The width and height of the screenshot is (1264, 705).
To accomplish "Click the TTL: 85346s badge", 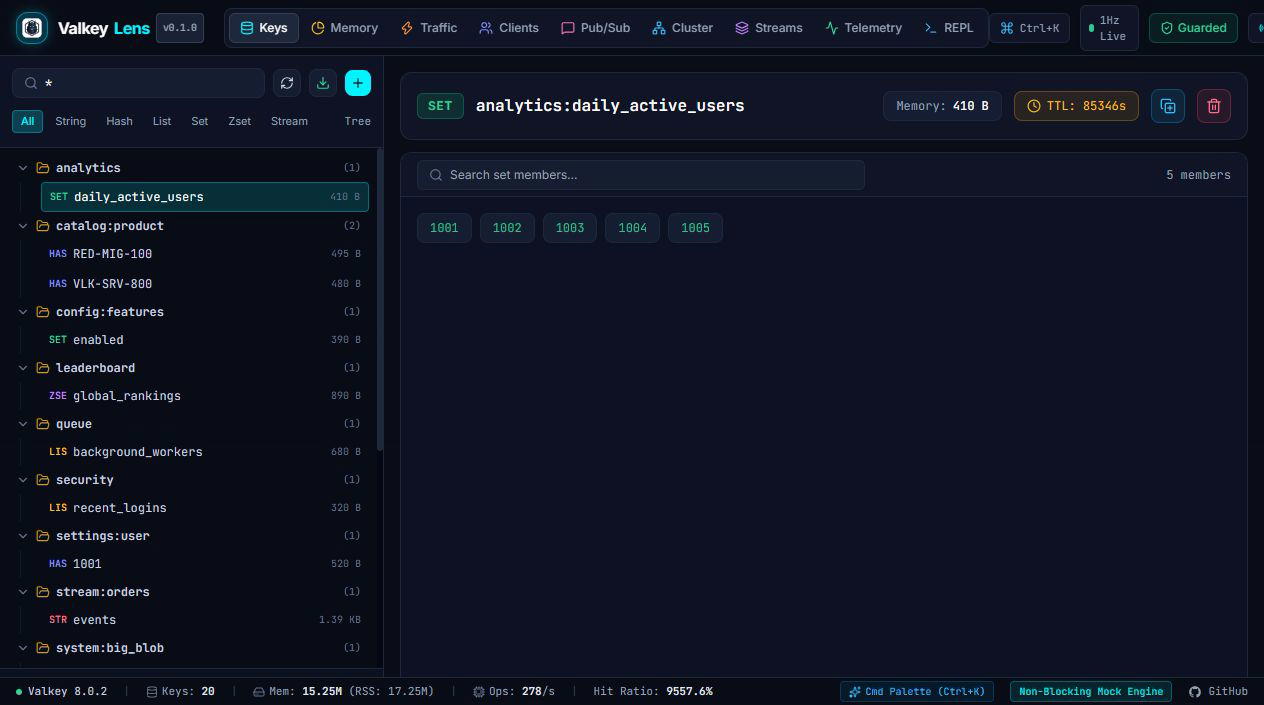I will pos(1076,106).
